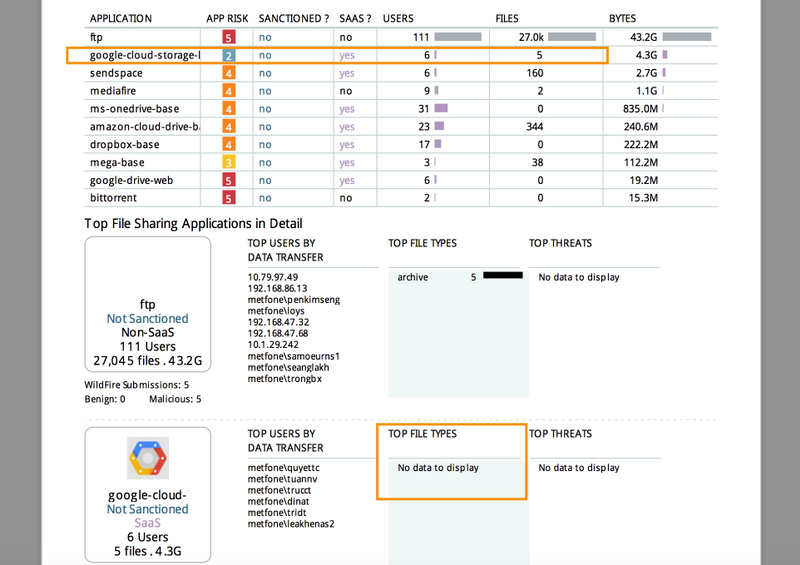Click the archive file type entry
800x565 pixels.
(x=413, y=277)
